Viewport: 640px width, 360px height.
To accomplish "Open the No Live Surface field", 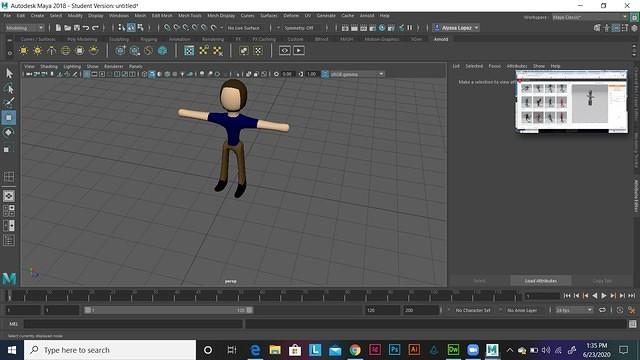I will tap(244, 28).
